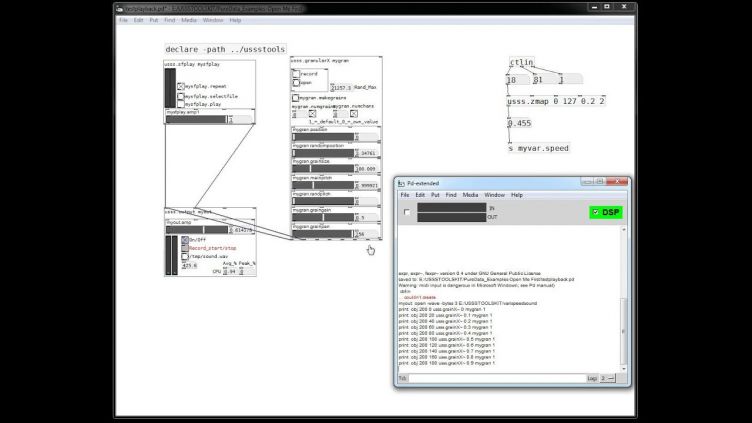Open Help menu in patch window
The image size is (752, 423).
point(235,20)
